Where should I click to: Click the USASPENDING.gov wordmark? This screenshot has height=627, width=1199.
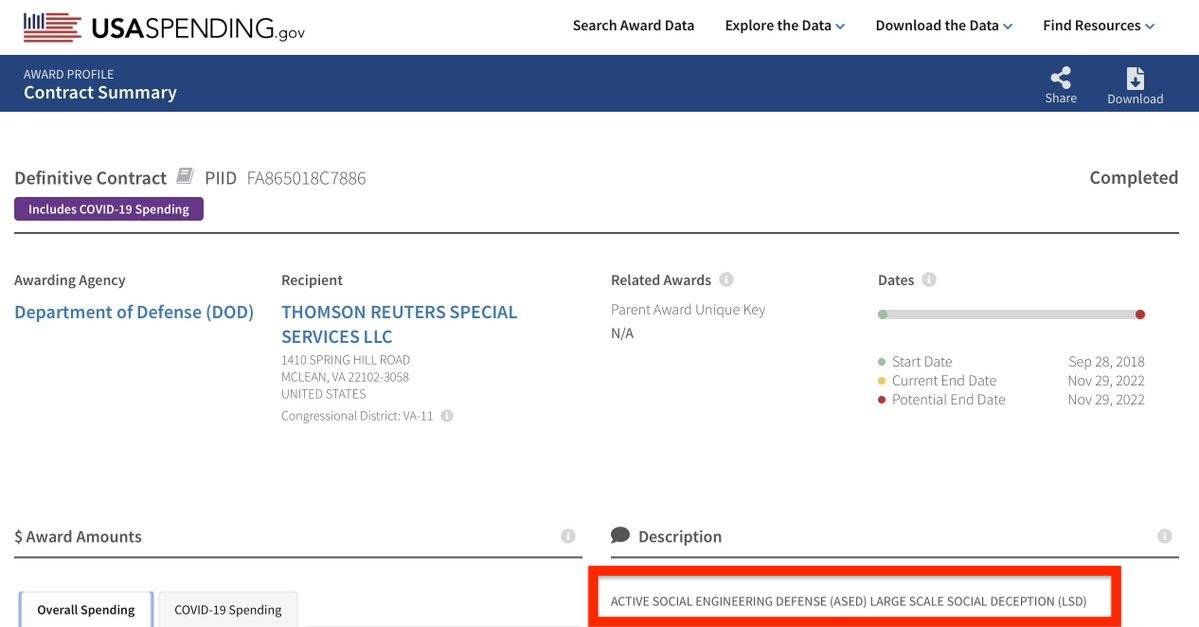[x=198, y=28]
